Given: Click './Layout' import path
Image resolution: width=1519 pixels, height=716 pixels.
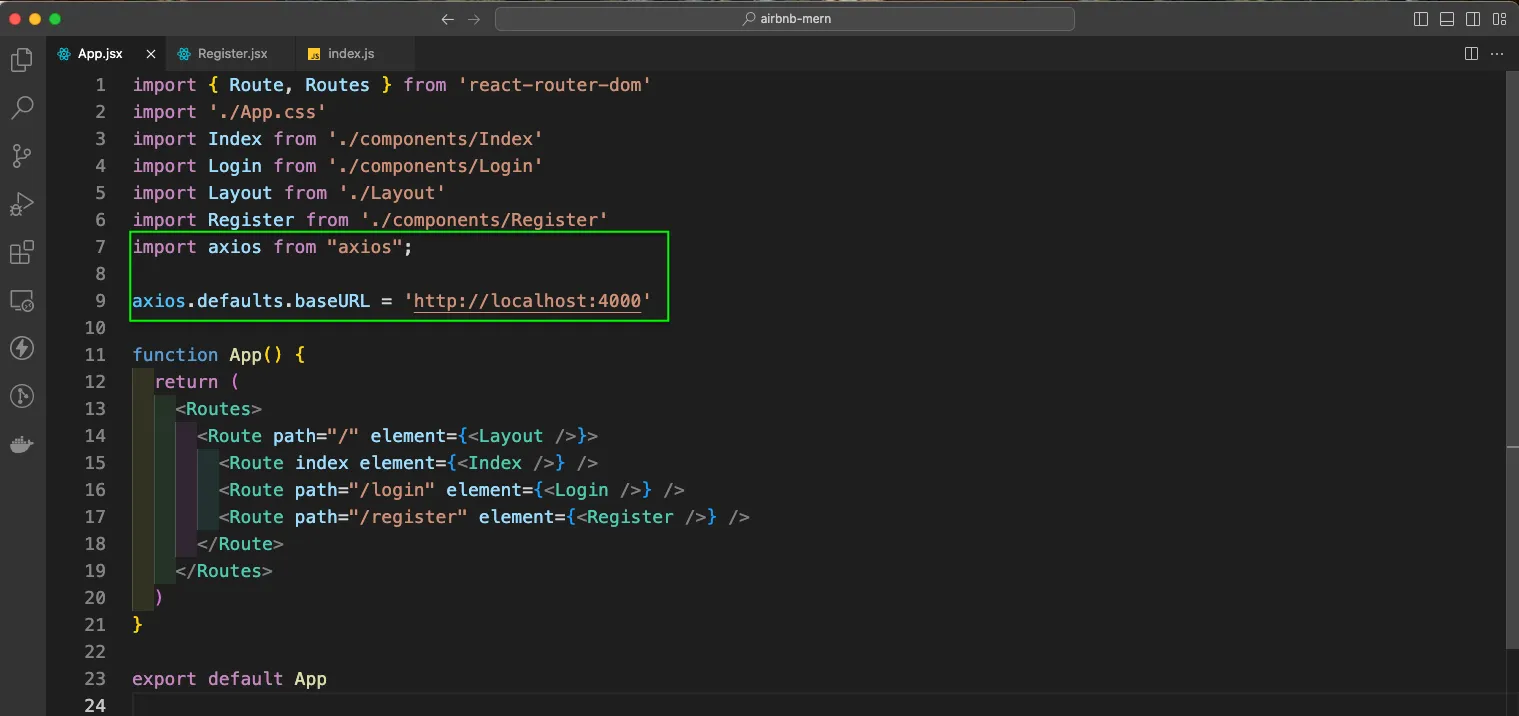Looking at the screenshot, I should click(392, 193).
